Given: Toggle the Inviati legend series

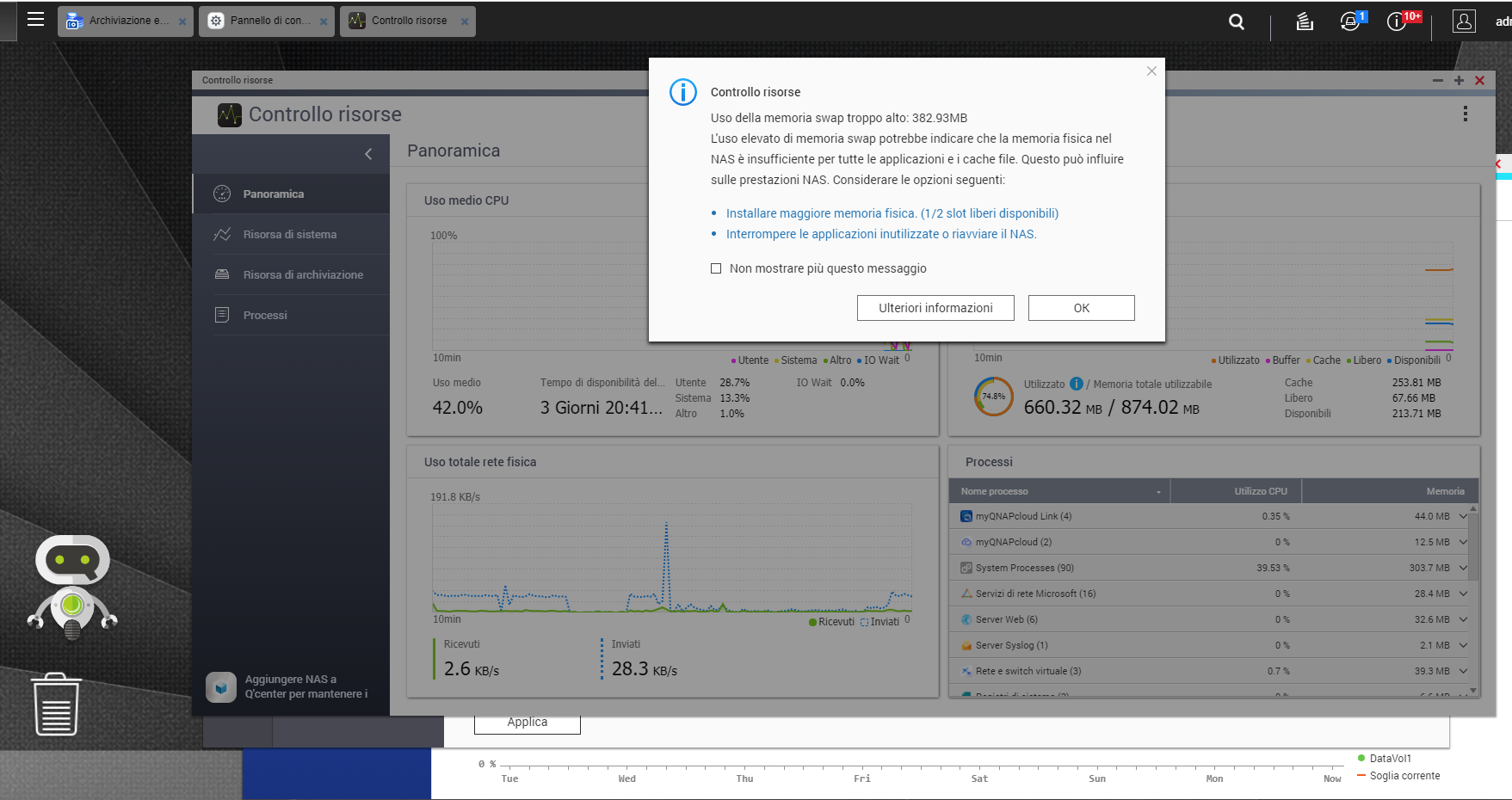Looking at the screenshot, I should pyautogui.click(x=879, y=622).
